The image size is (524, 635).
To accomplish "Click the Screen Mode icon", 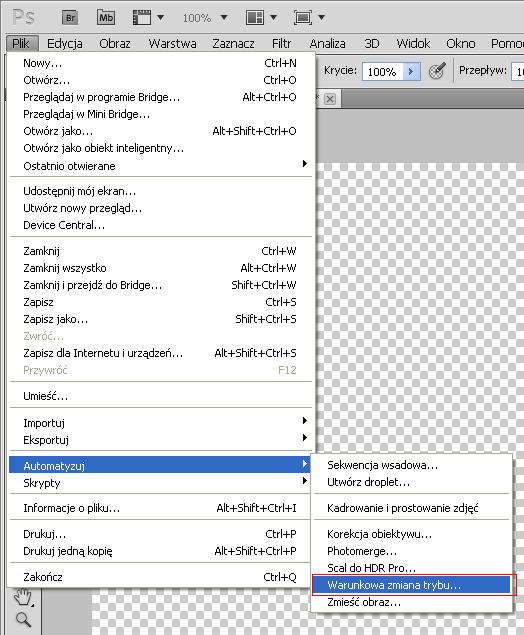I will [x=303, y=17].
